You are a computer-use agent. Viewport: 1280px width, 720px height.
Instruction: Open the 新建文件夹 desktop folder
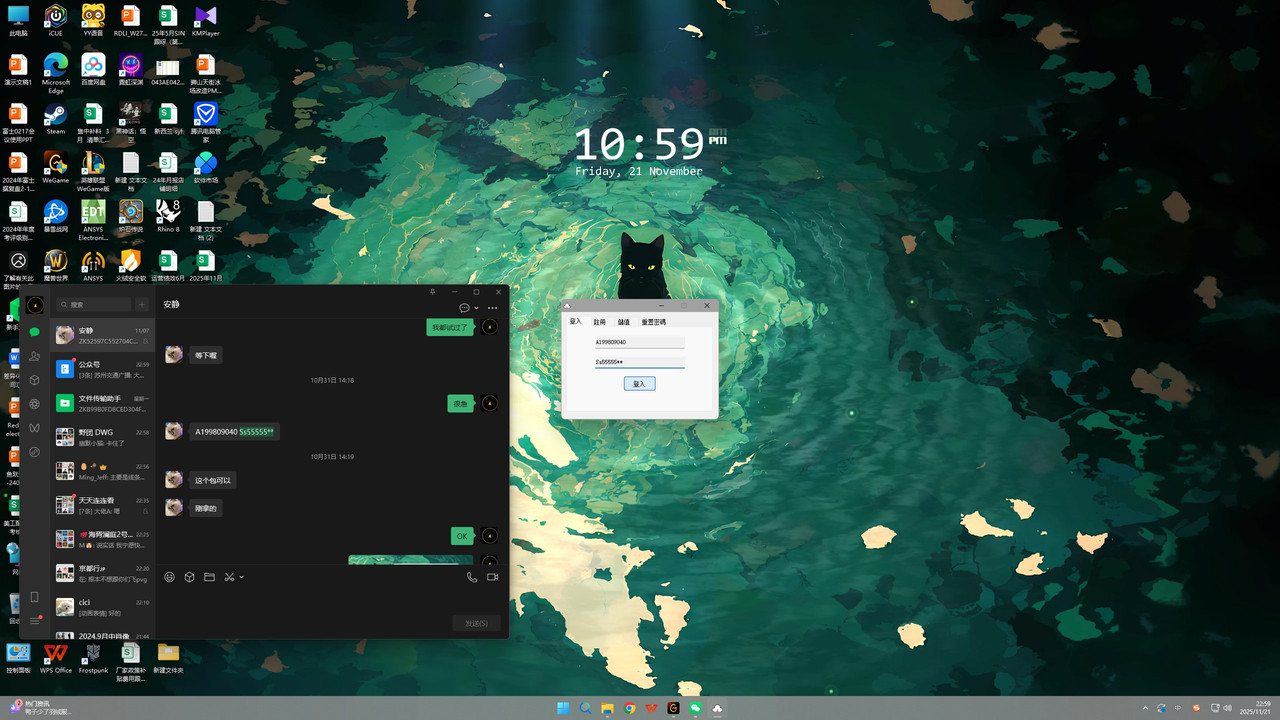pos(168,658)
